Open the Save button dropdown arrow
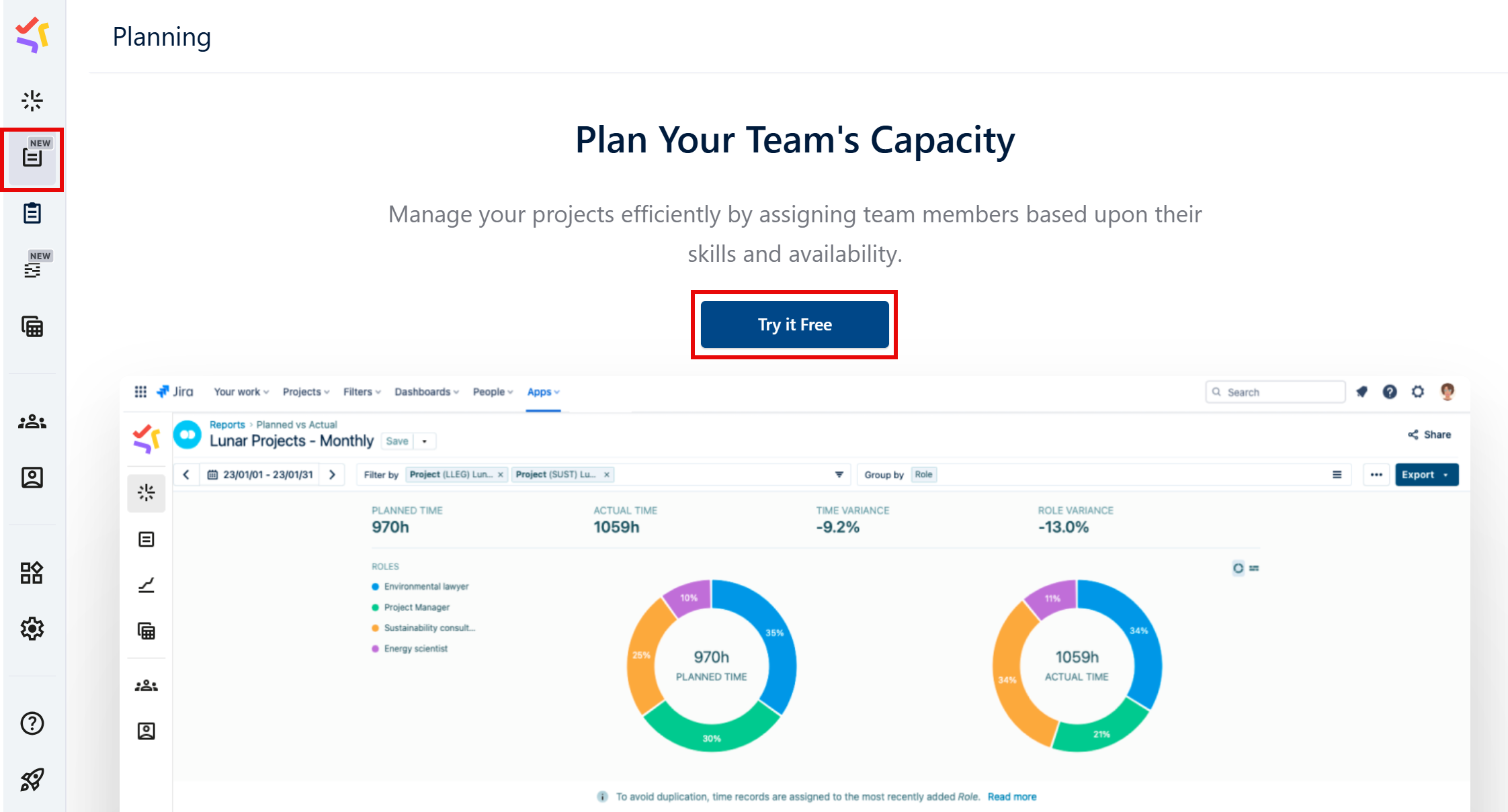Screen dimensions: 1508x812 coord(425,441)
